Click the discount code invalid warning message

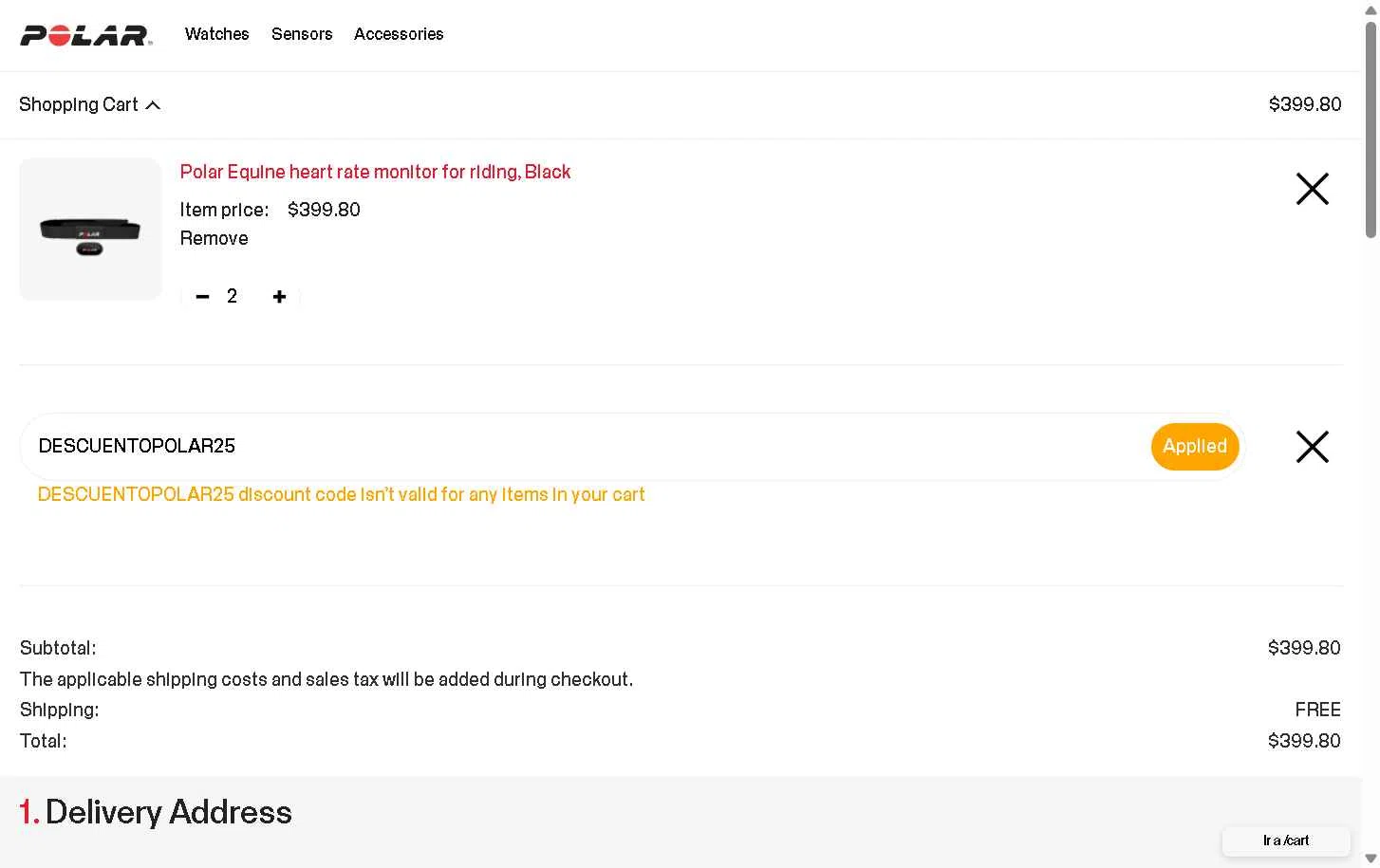click(341, 494)
